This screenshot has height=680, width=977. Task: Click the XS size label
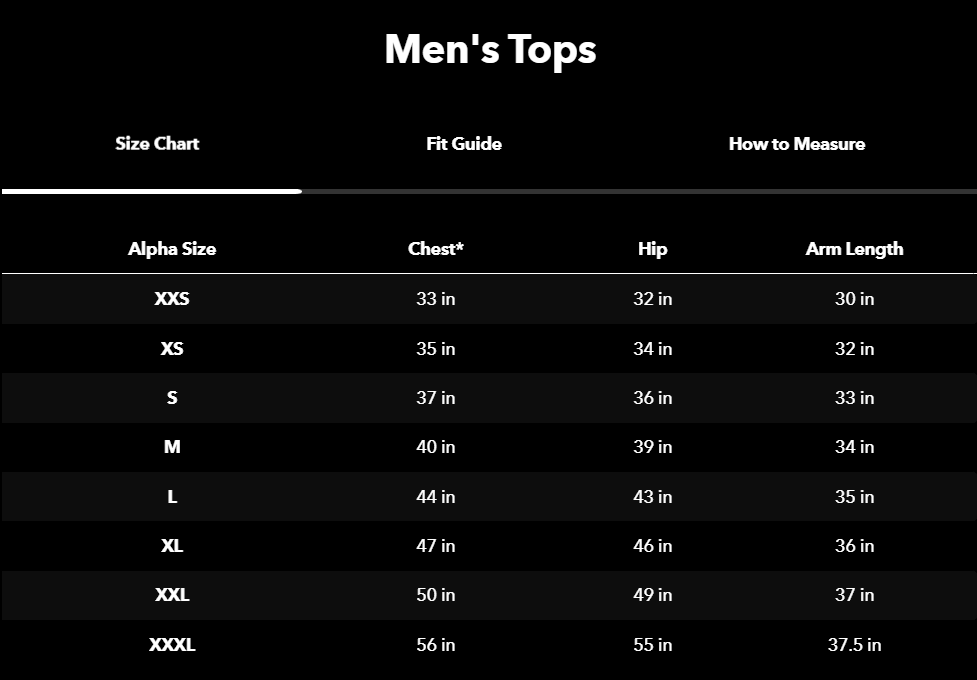pyautogui.click(x=172, y=349)
